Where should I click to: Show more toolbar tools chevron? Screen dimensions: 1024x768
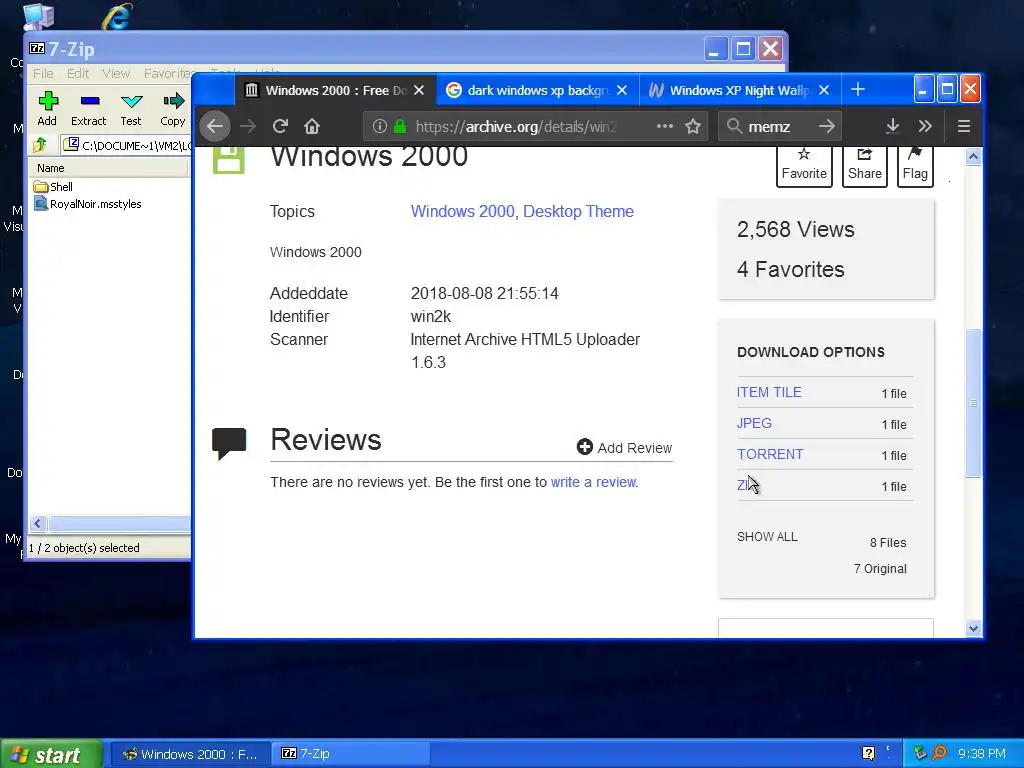[925, 126]
